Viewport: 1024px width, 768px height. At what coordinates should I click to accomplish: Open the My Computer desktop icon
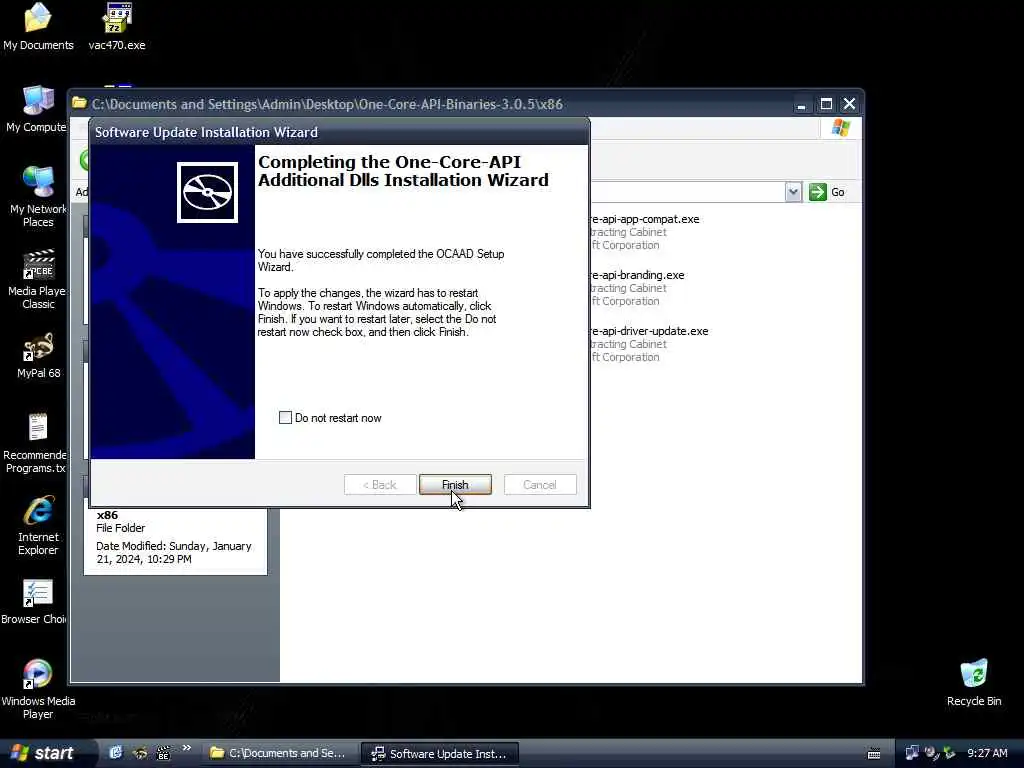point(37,109)
